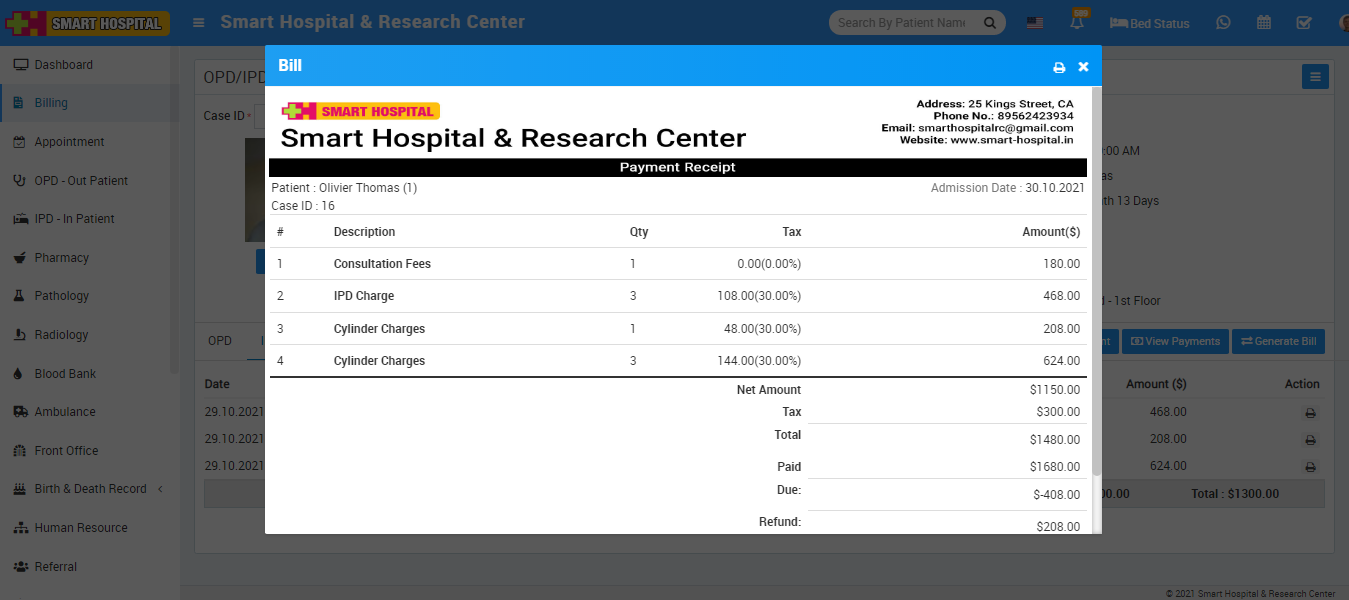
Task: Click the search magnifier icon
Action: click(990, 23)
